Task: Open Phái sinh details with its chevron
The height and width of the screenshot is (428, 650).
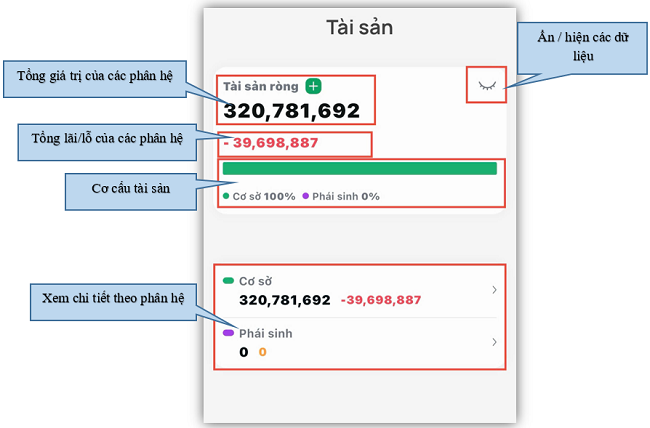Action: tap(494, 342)
